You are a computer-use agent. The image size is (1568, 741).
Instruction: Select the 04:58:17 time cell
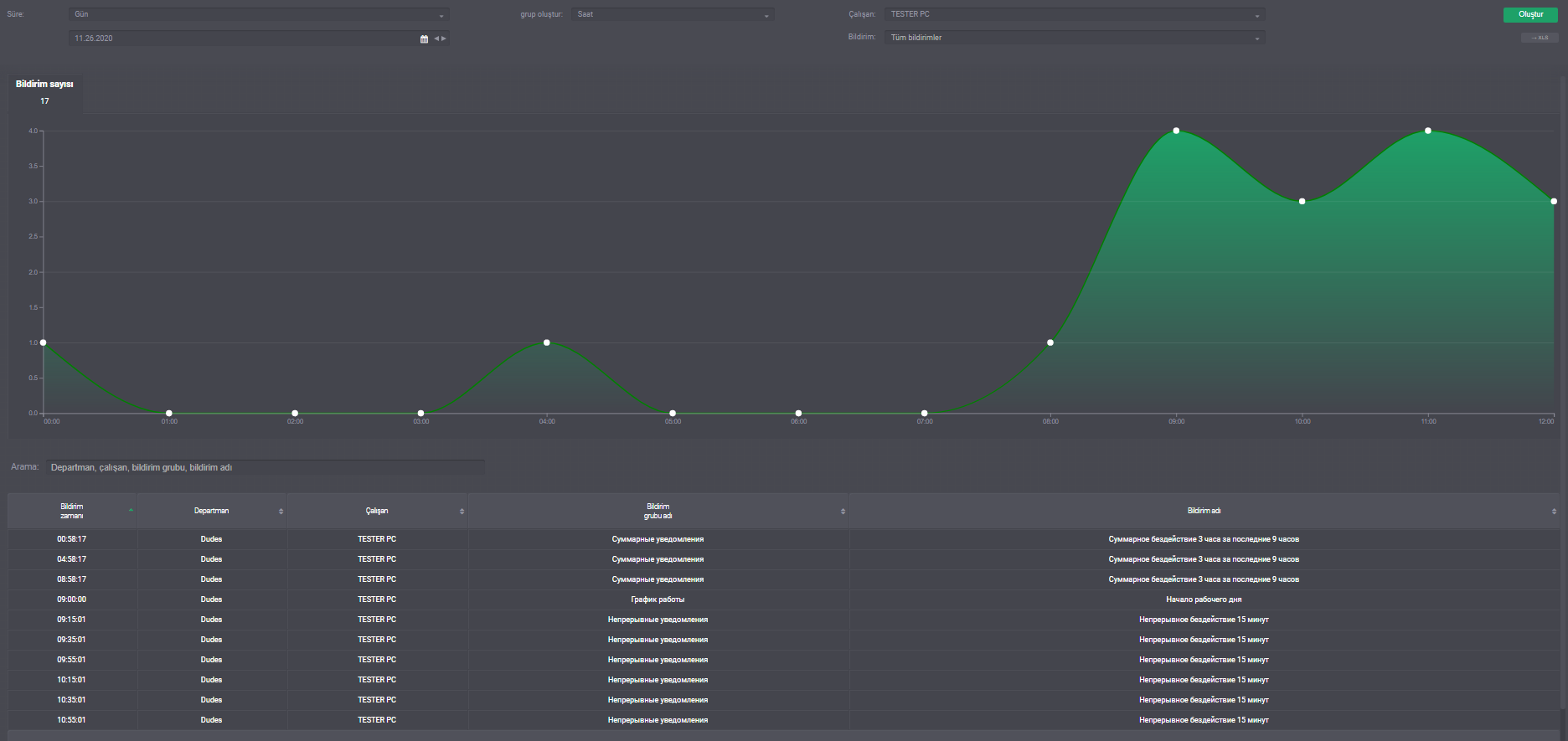click(72, 559)
